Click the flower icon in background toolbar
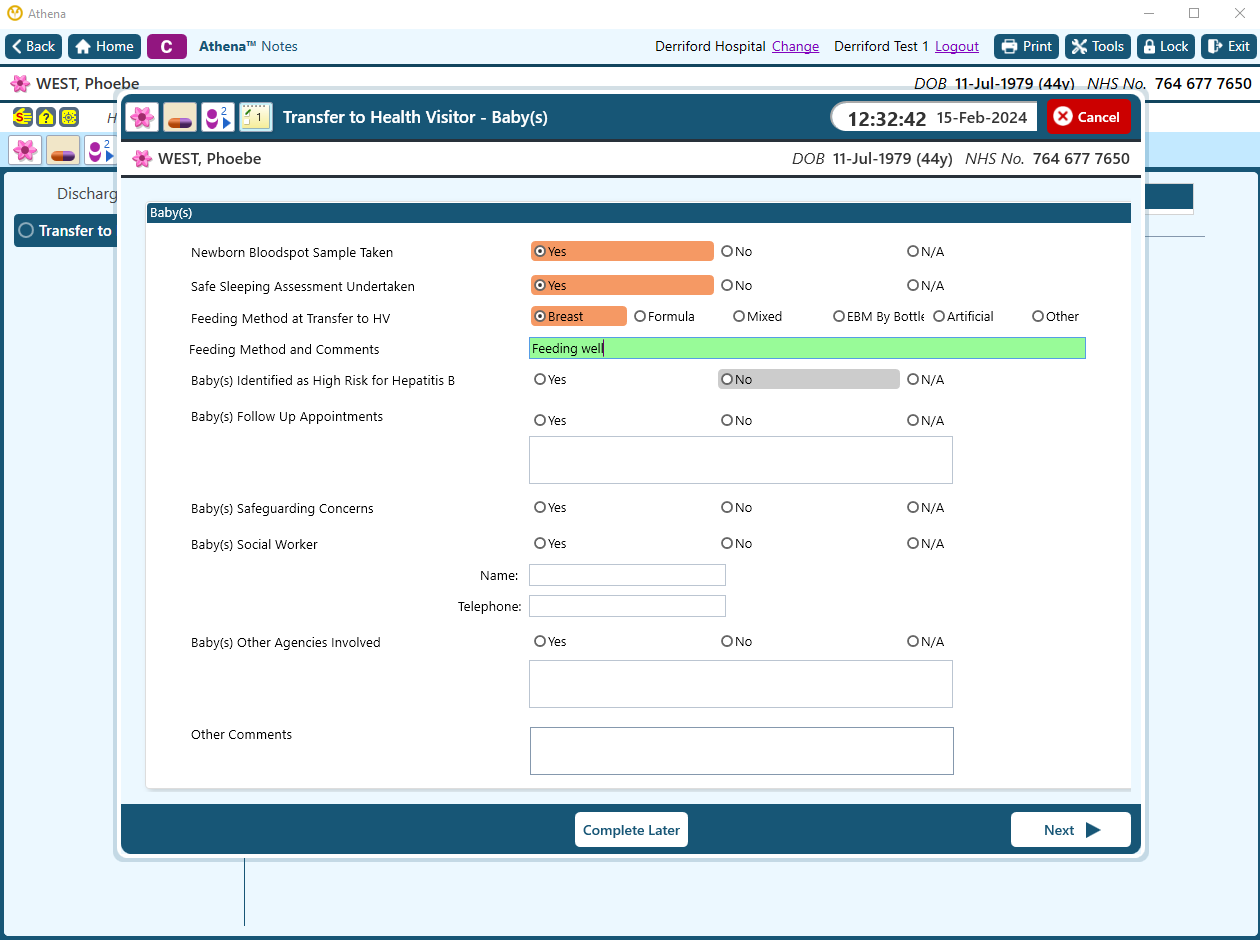Image resolution: width=1260 pixels, height=940 pixels. [25, 150]
